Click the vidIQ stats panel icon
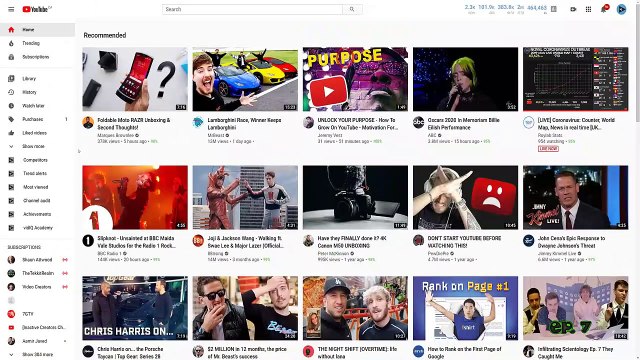 pyautogui.click(x=554, y=9)
